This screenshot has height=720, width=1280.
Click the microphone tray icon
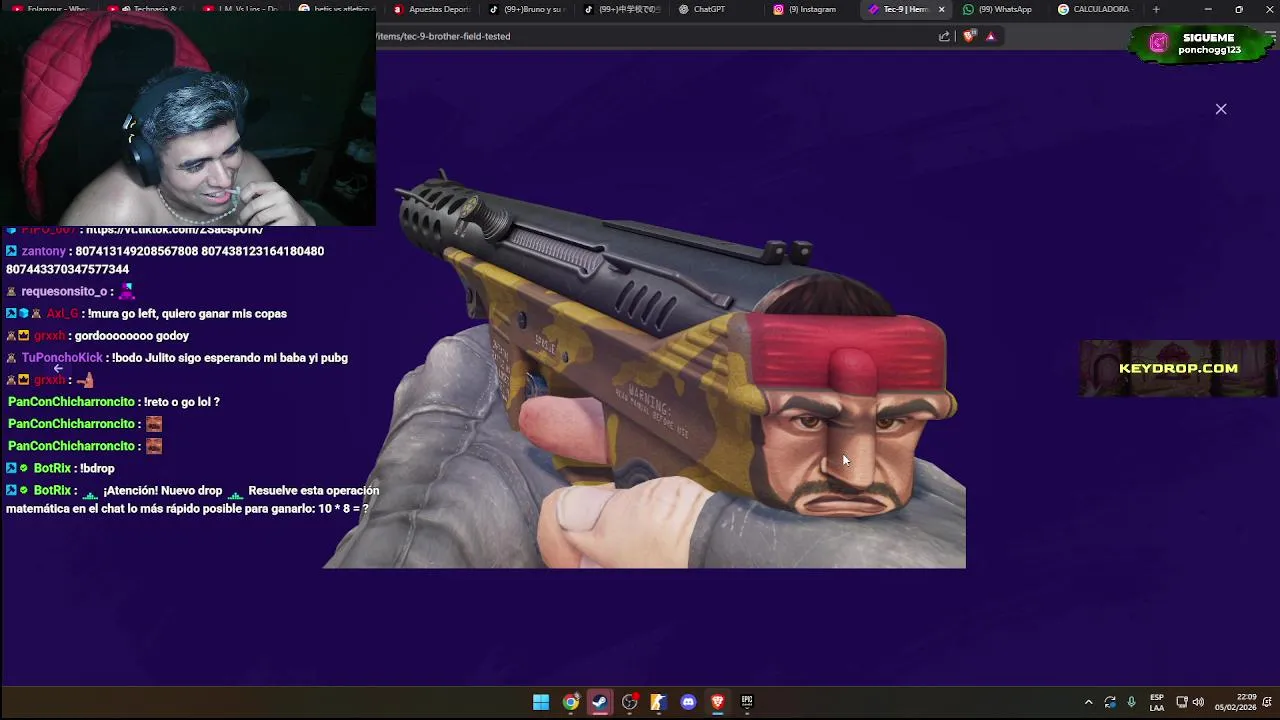click(x=1132, y=702)
